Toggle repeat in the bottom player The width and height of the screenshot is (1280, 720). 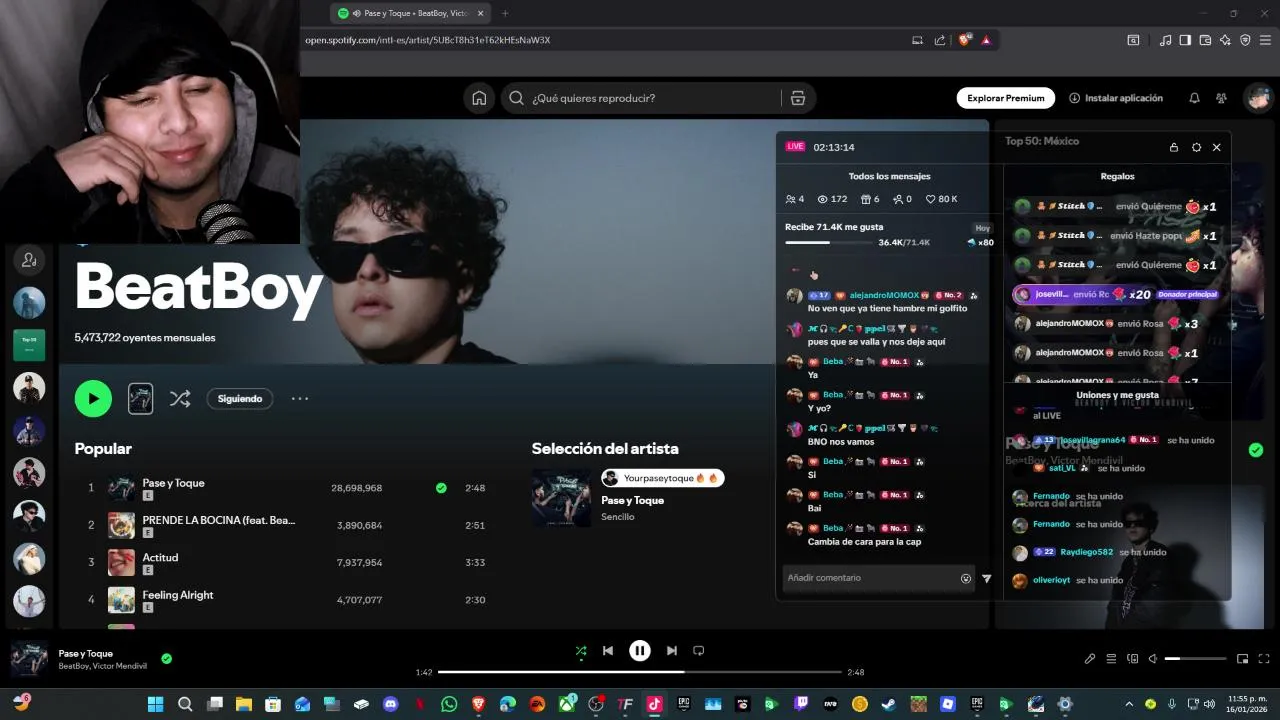point(699,651)
